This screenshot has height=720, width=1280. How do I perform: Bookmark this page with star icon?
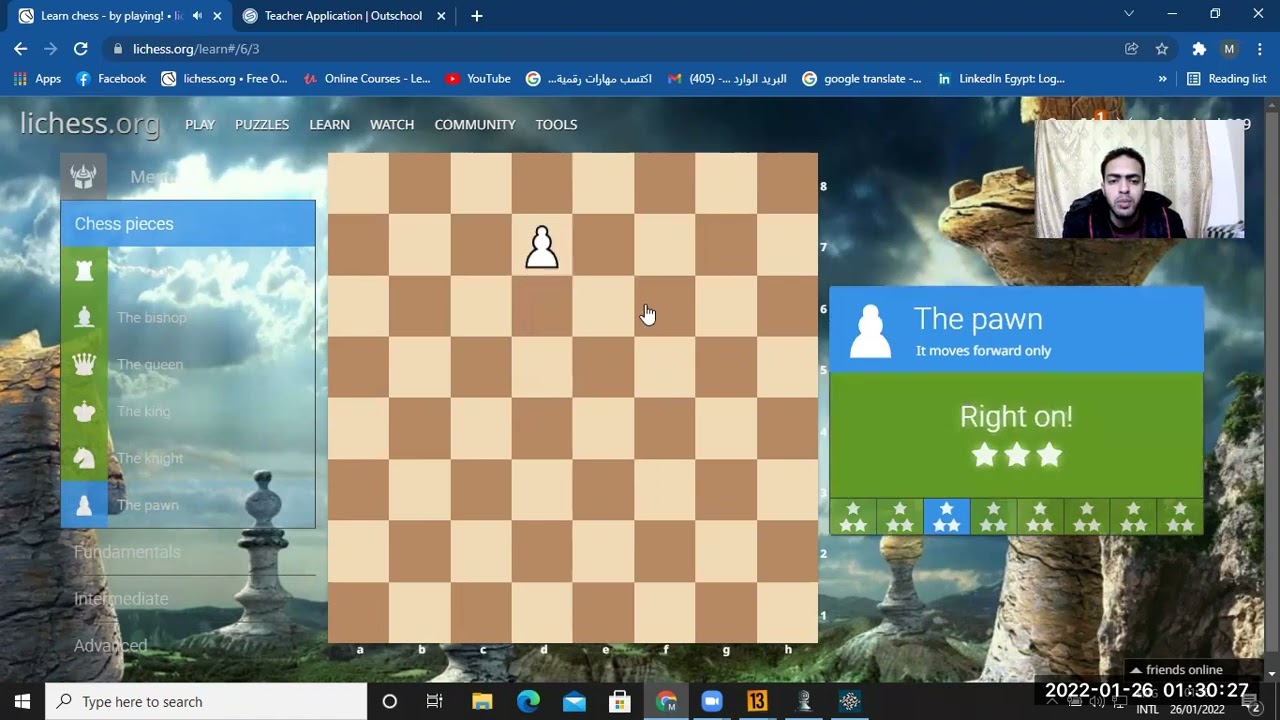point(1162,48)
